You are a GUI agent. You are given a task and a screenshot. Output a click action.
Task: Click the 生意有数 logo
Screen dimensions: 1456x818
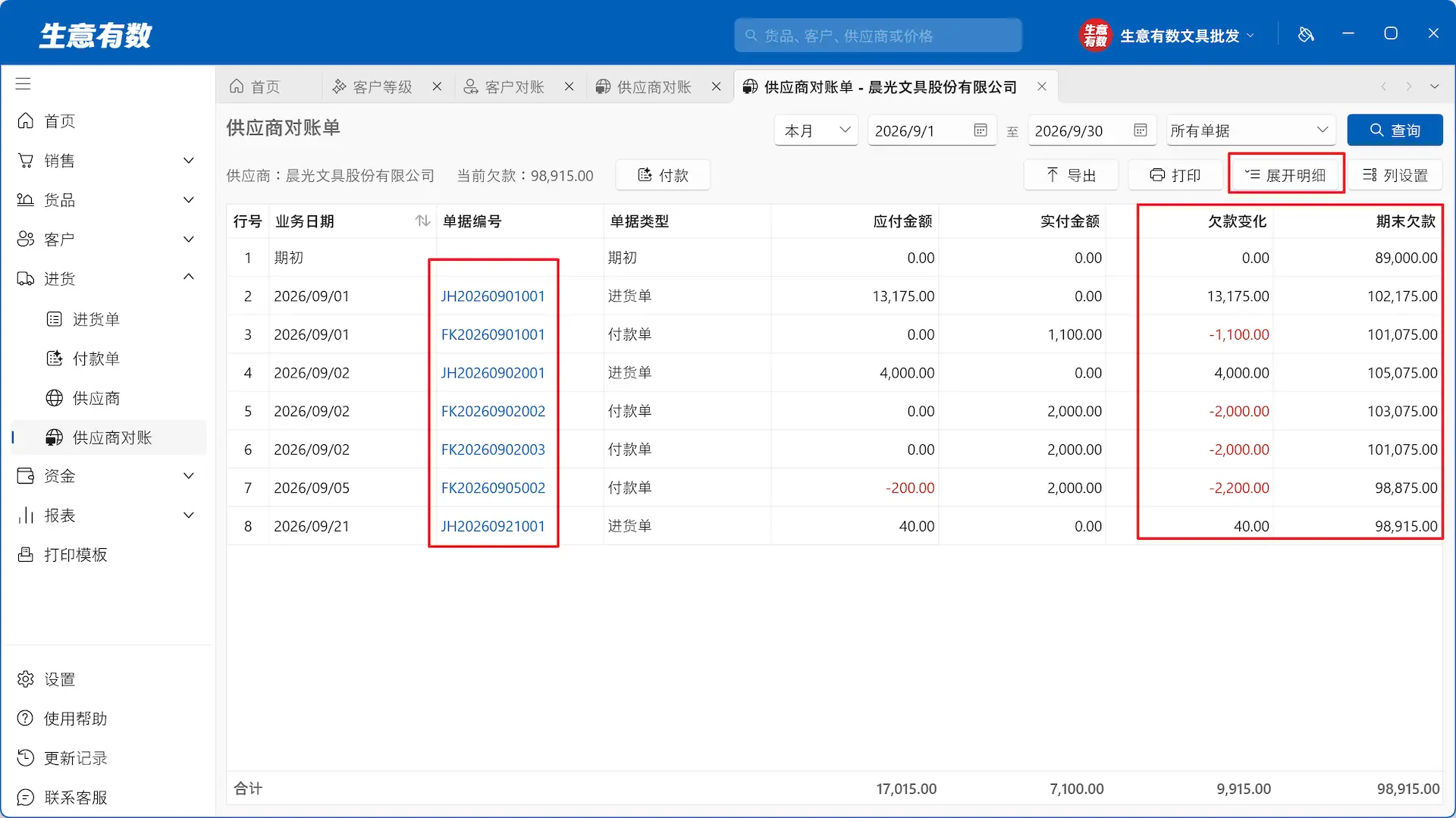[x=96, y=36]
